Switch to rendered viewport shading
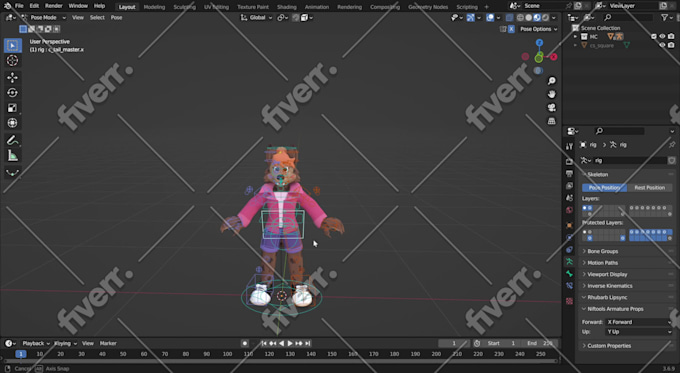This screenshot has height=373, width=680. [545, 18]
